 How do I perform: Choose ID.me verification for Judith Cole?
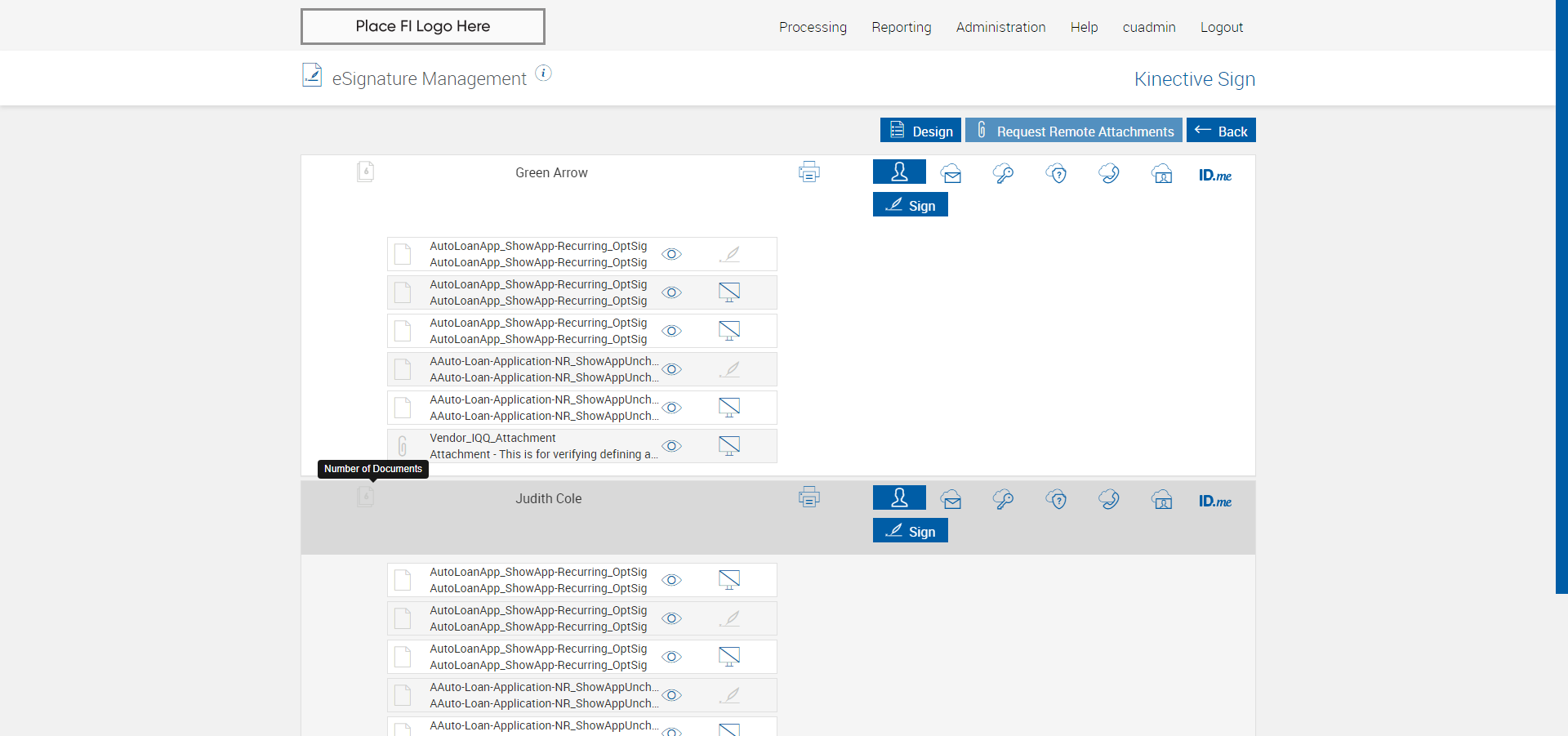point(1215,501)
